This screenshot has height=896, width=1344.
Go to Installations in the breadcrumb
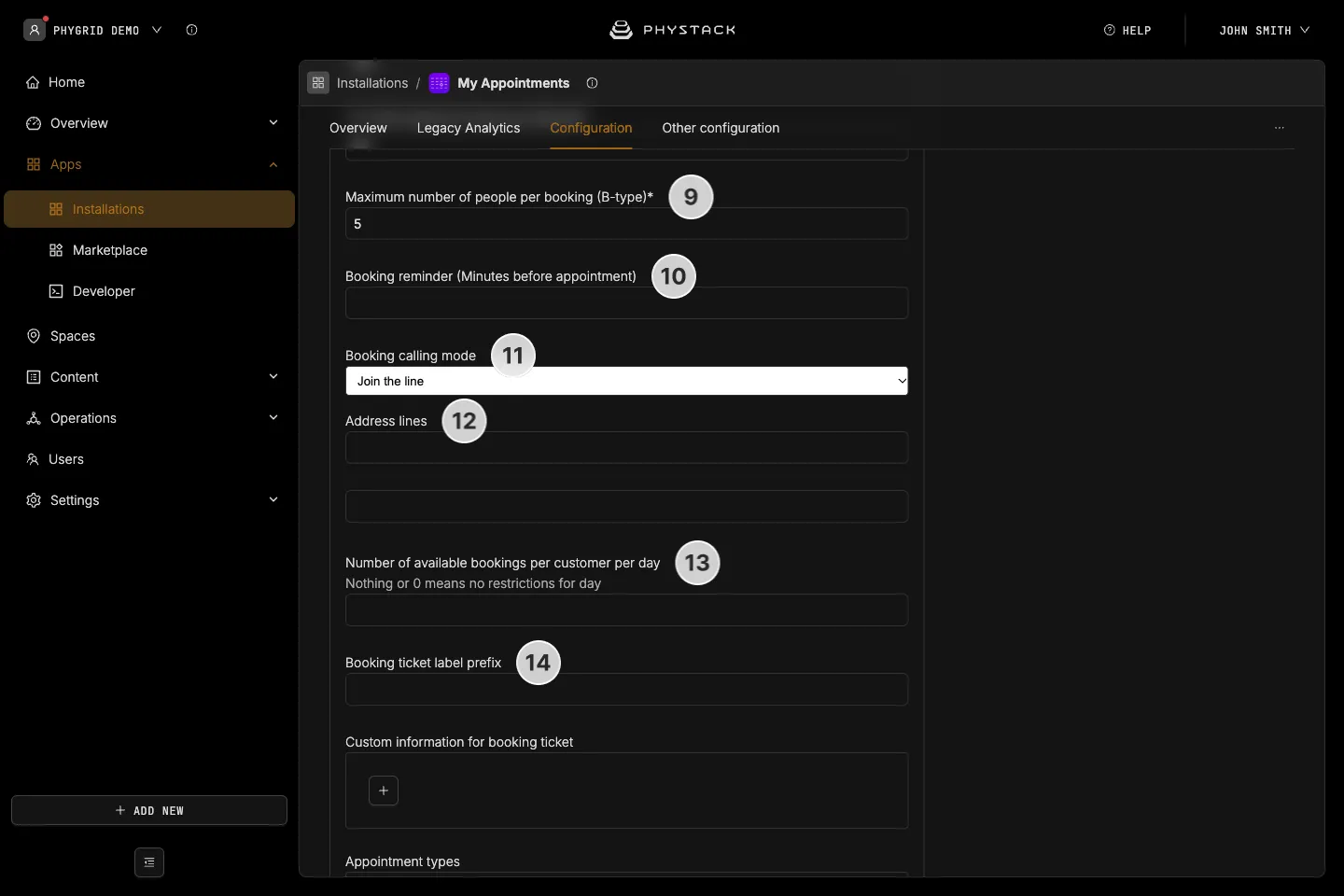point(372,83)
